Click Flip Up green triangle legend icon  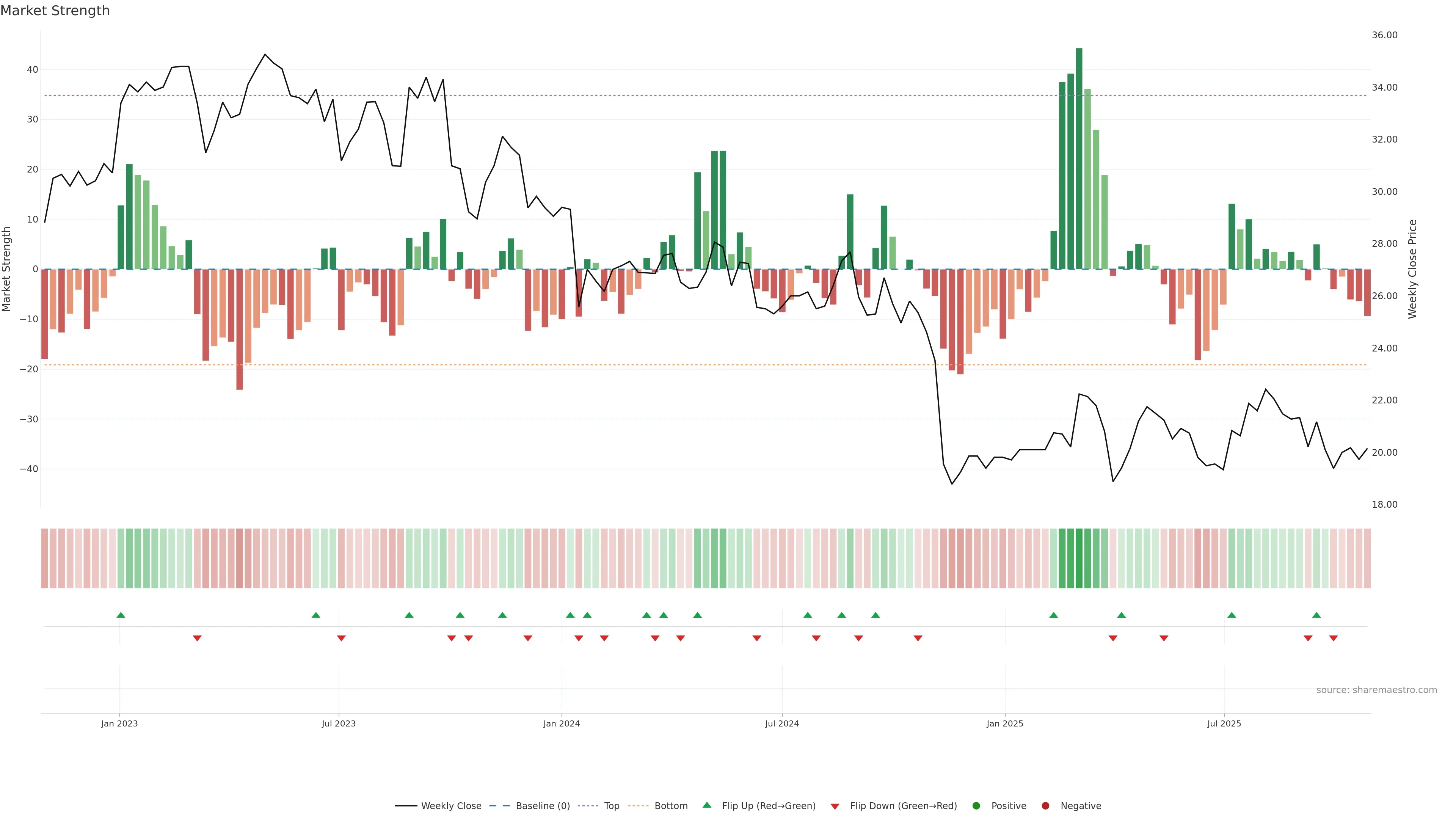pos(706,805)
